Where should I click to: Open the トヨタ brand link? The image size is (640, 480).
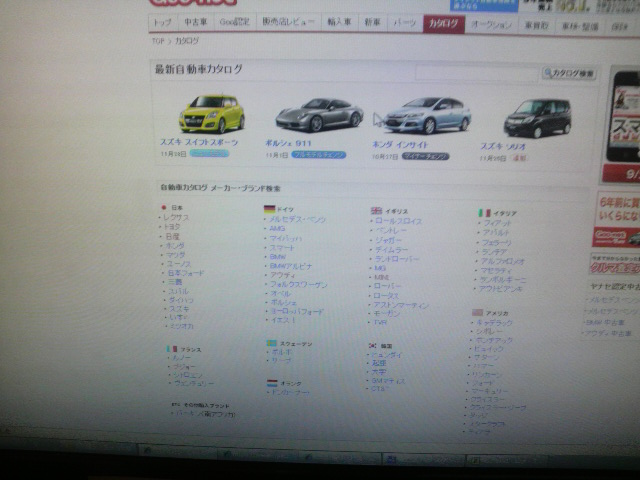(172, 227)
